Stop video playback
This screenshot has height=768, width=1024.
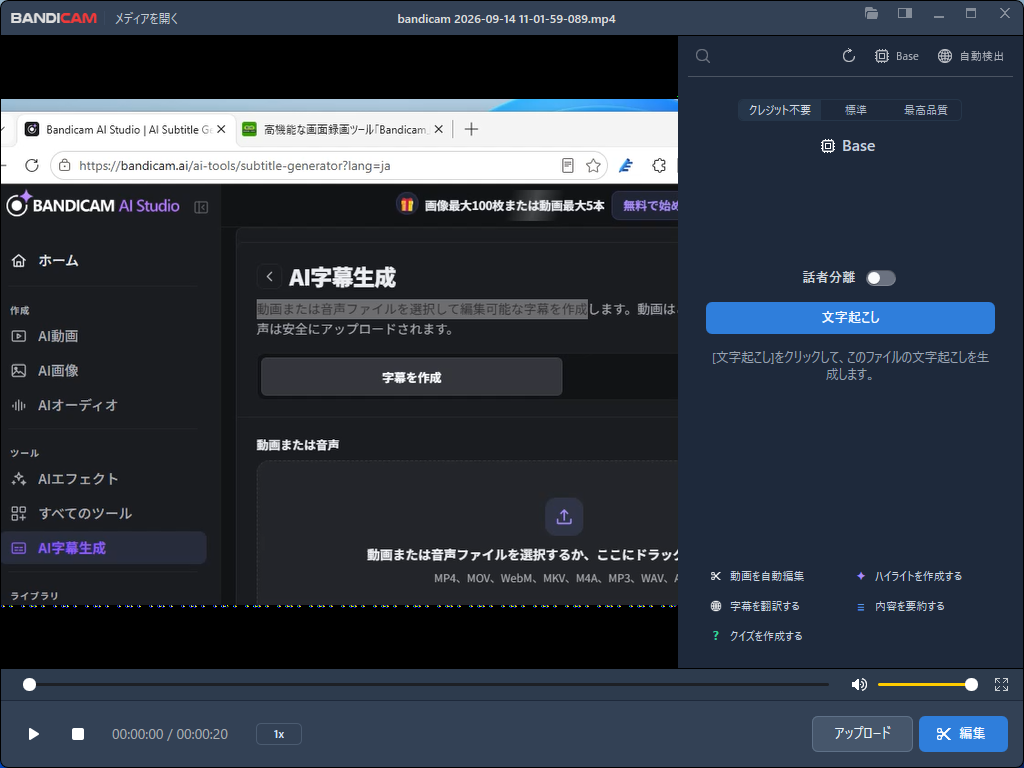tap(78, 734)
